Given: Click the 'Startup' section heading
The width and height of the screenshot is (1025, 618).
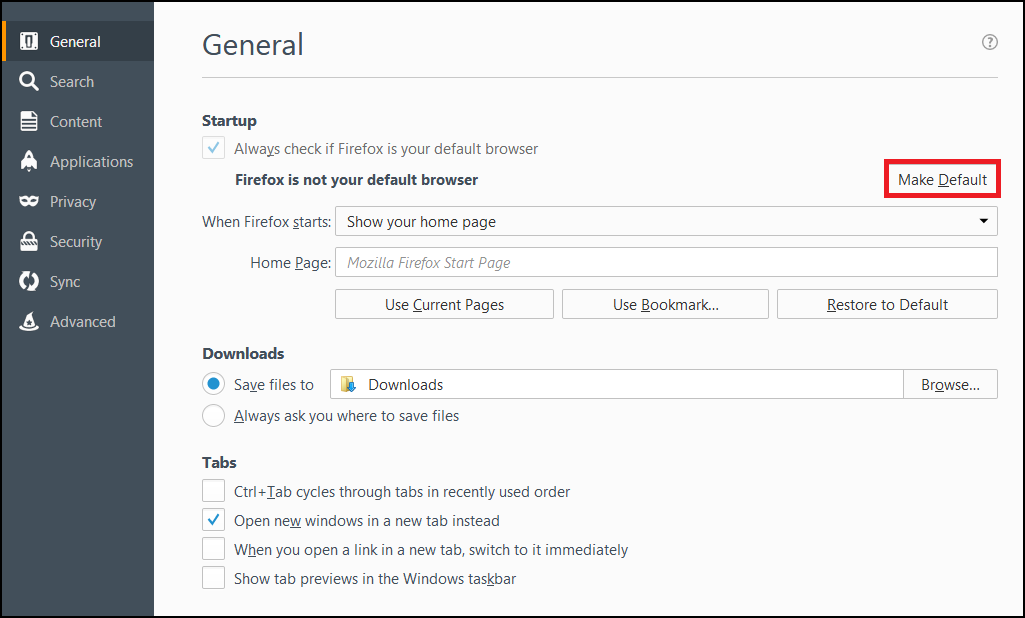Looking at the screenshot, I should click(229, 120).
